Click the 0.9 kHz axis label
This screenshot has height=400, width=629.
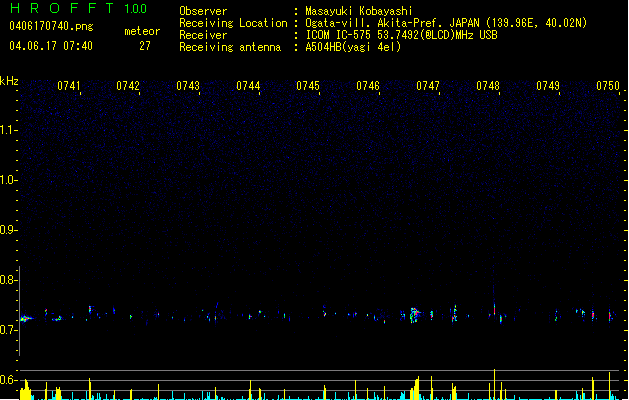(x=9, y=230)
